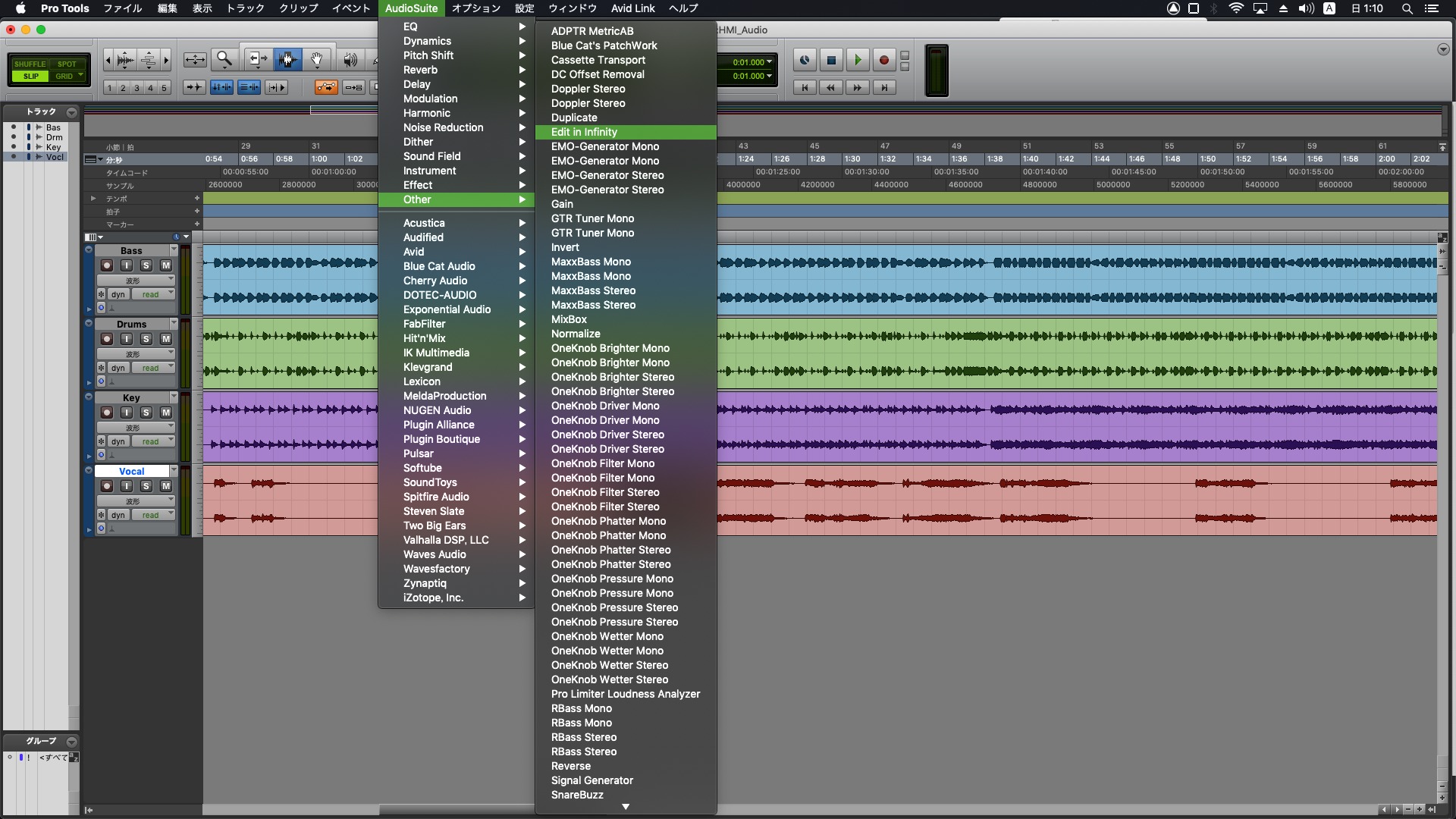Select the Trim tool
The height and width of the screenshot is (819, 1456).
click(258, 59)
